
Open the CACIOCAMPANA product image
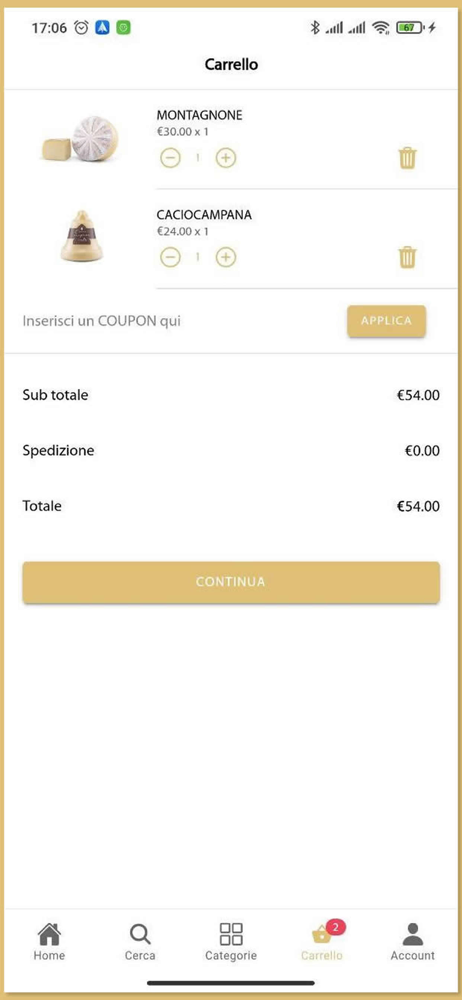click(82, 236)
